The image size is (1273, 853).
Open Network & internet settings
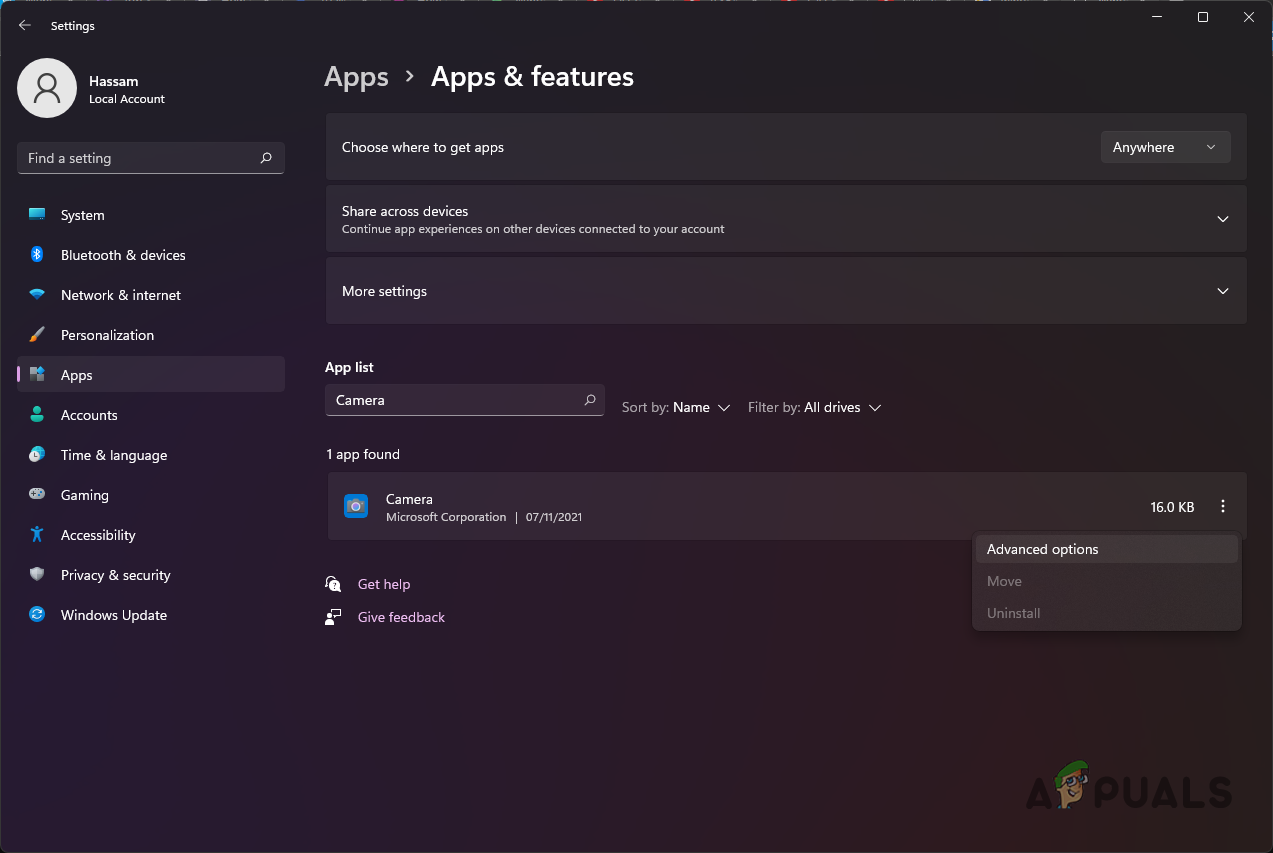[x=120, y=295]
